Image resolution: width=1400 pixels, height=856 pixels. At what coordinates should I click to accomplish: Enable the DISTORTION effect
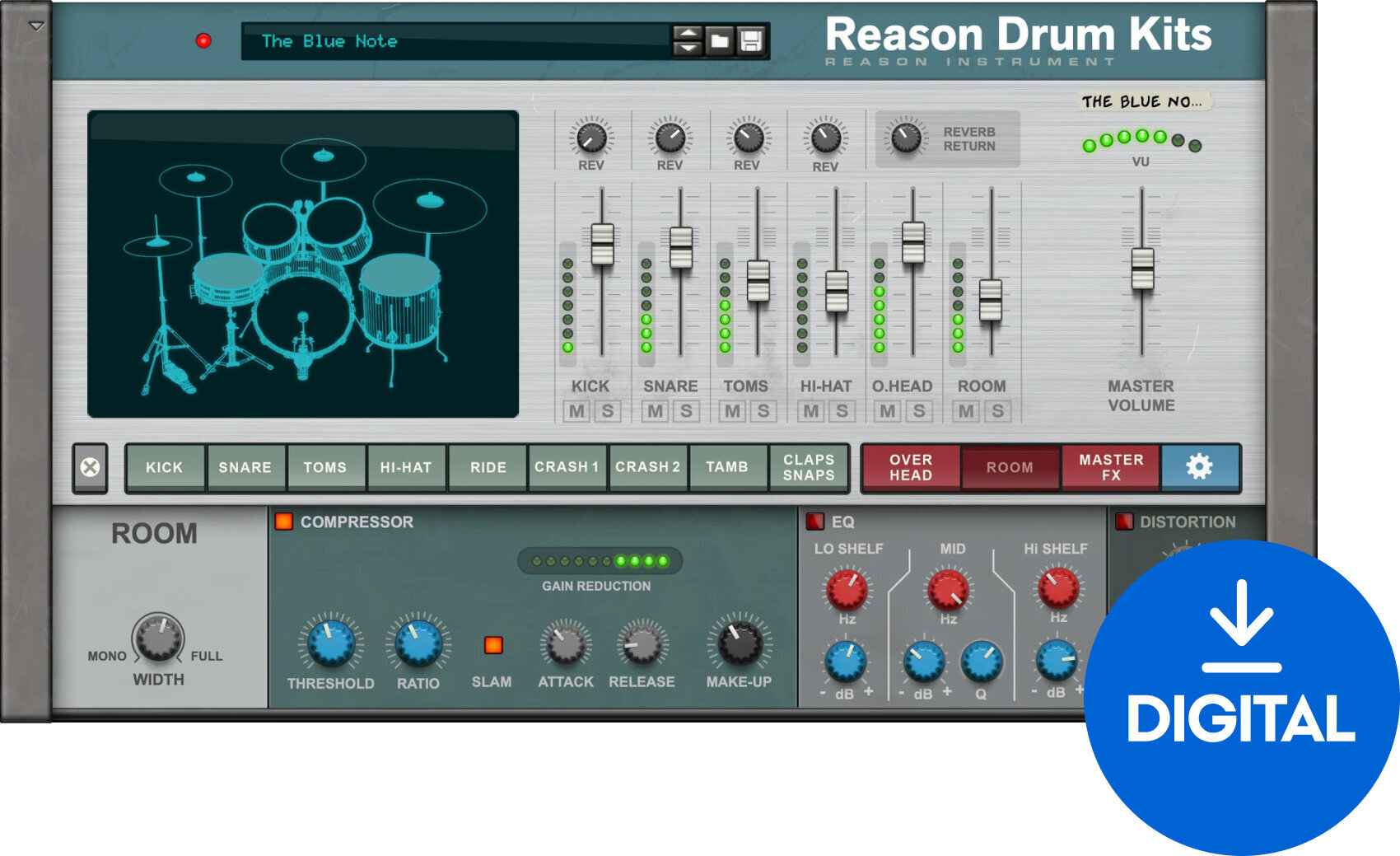pos(1125,520)
